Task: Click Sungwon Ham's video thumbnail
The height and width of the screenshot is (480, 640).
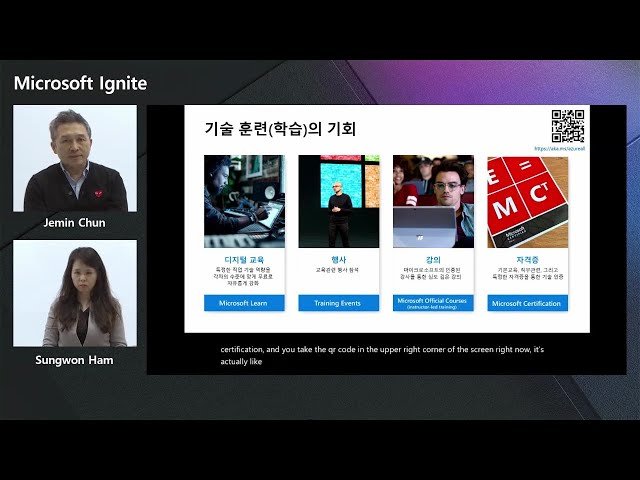Action: (x=75, y=293)
